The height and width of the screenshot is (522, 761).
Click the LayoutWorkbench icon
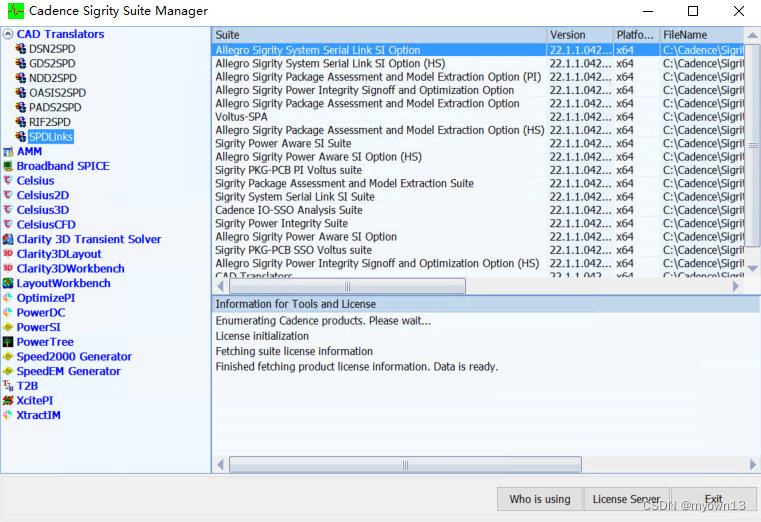[x=8, y=283]
